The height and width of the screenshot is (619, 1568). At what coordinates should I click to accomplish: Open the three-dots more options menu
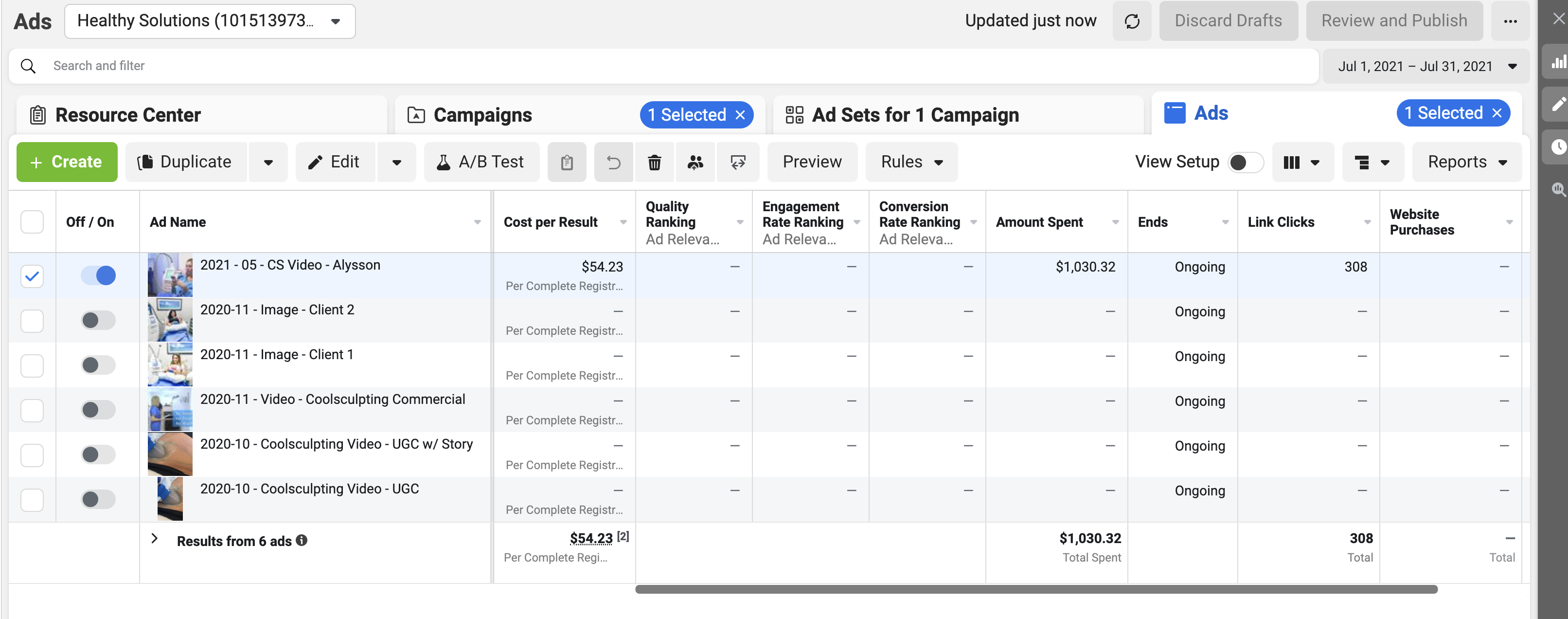(1510, 21)
